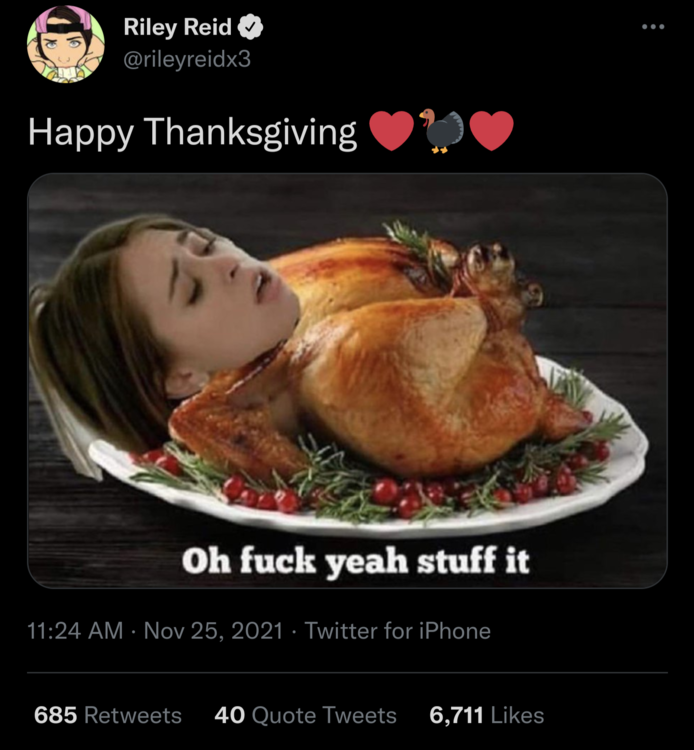Click the last red heart emoji
This screenshot has height=750, width=694.
(491, 131)
